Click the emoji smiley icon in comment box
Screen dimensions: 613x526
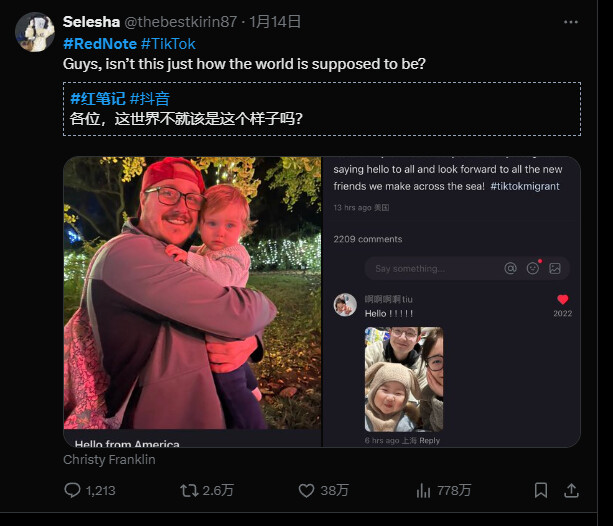pos(533,268)
